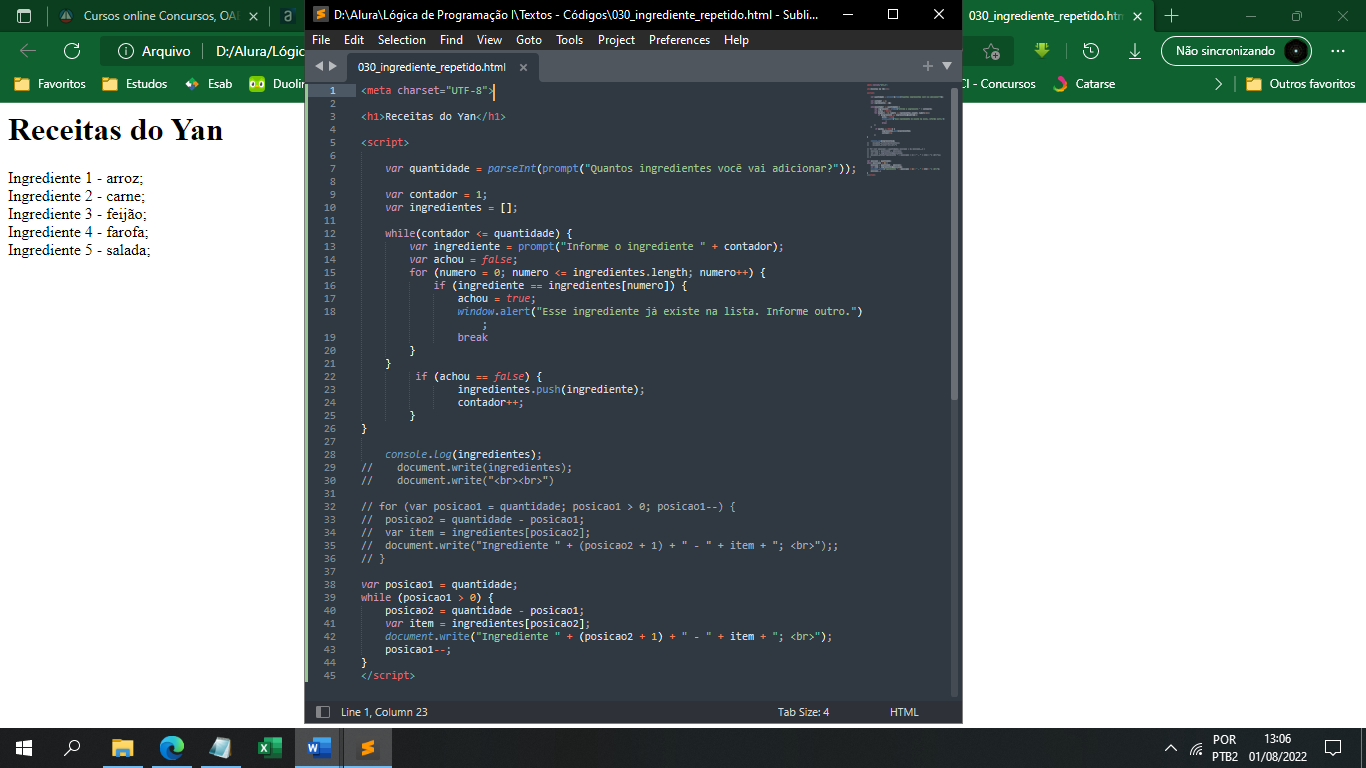
Task: Close the 030_ingrediente_repetido.html Sublime tab
Action: point(523,67)
